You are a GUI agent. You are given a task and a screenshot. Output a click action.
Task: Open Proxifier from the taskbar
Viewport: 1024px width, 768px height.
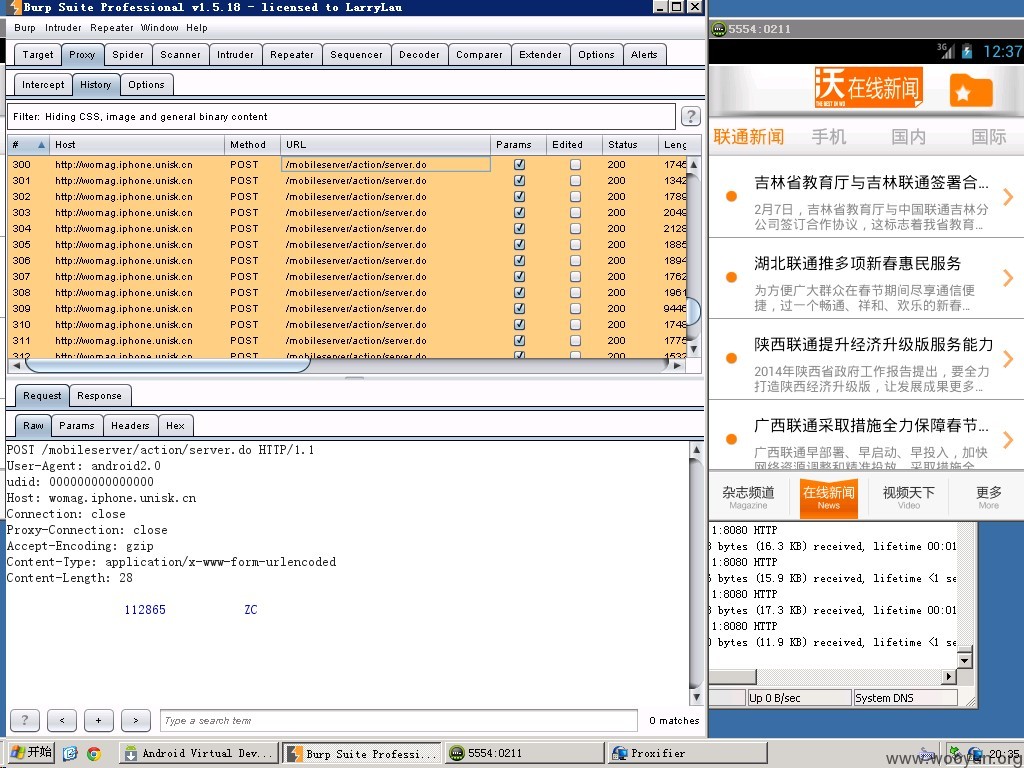pyautogui.click(x=686, y=753)
